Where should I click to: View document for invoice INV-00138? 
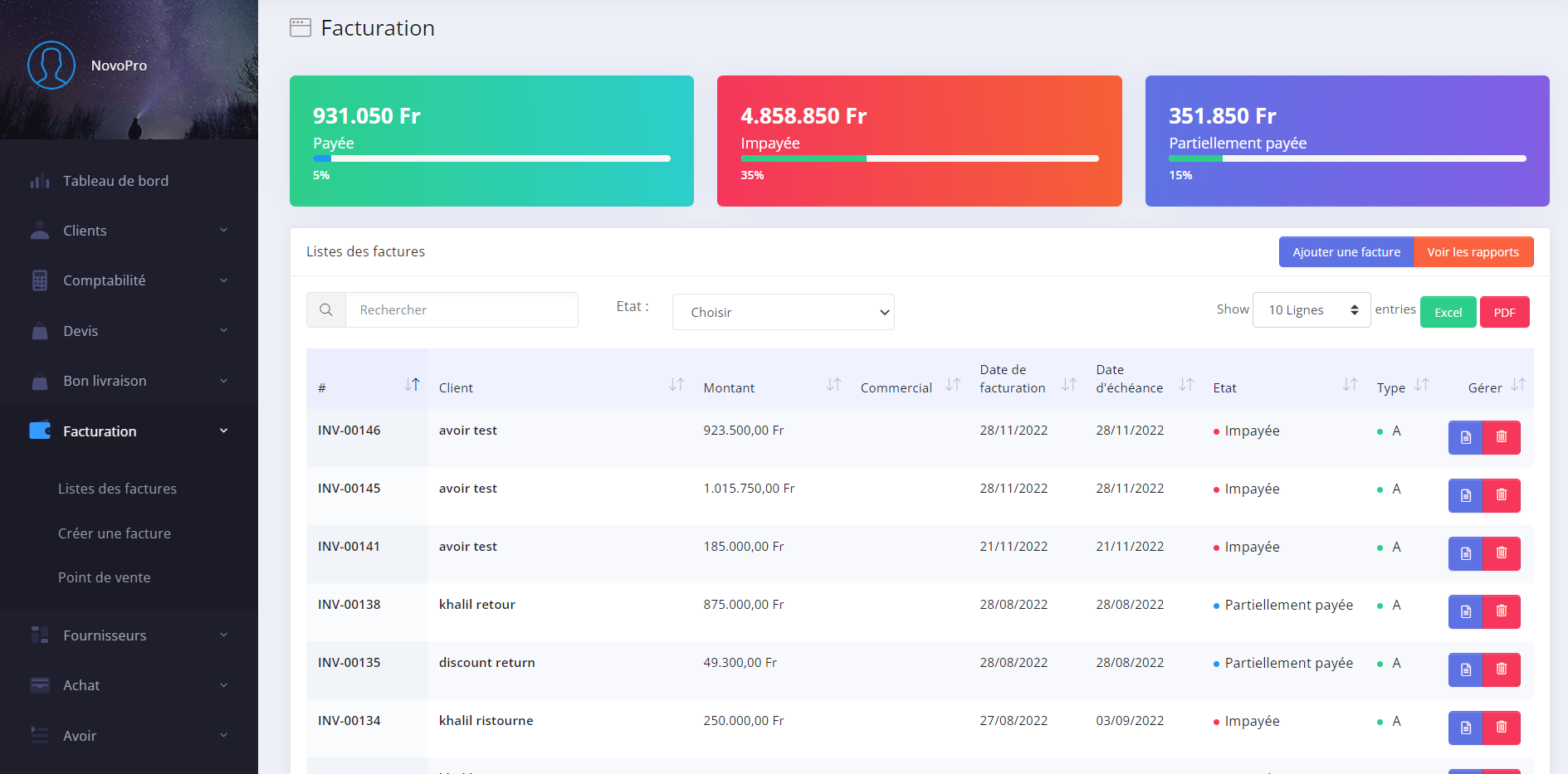pos(1465,611)
